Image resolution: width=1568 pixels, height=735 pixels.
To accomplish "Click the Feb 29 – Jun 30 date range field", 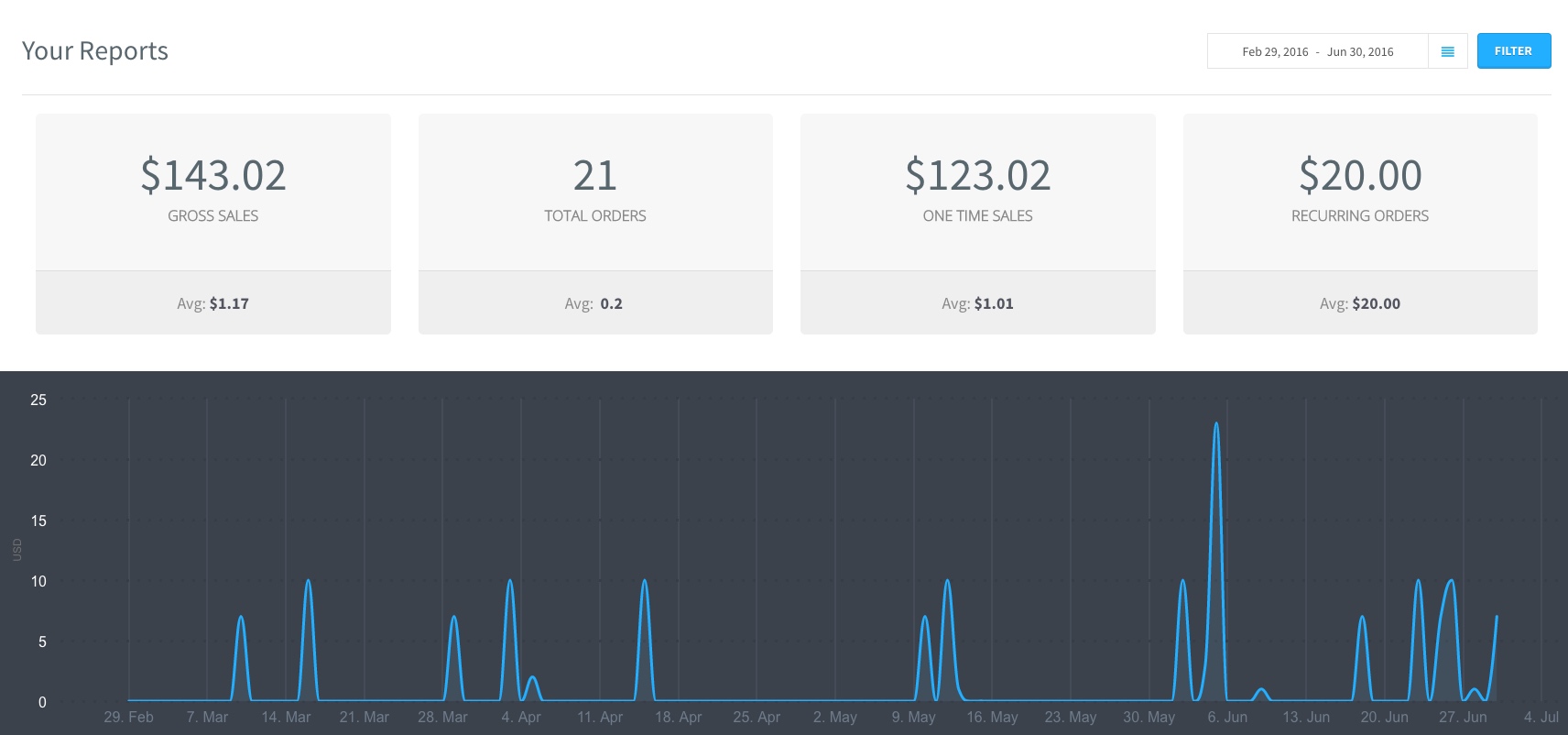I will point(1317,52).
